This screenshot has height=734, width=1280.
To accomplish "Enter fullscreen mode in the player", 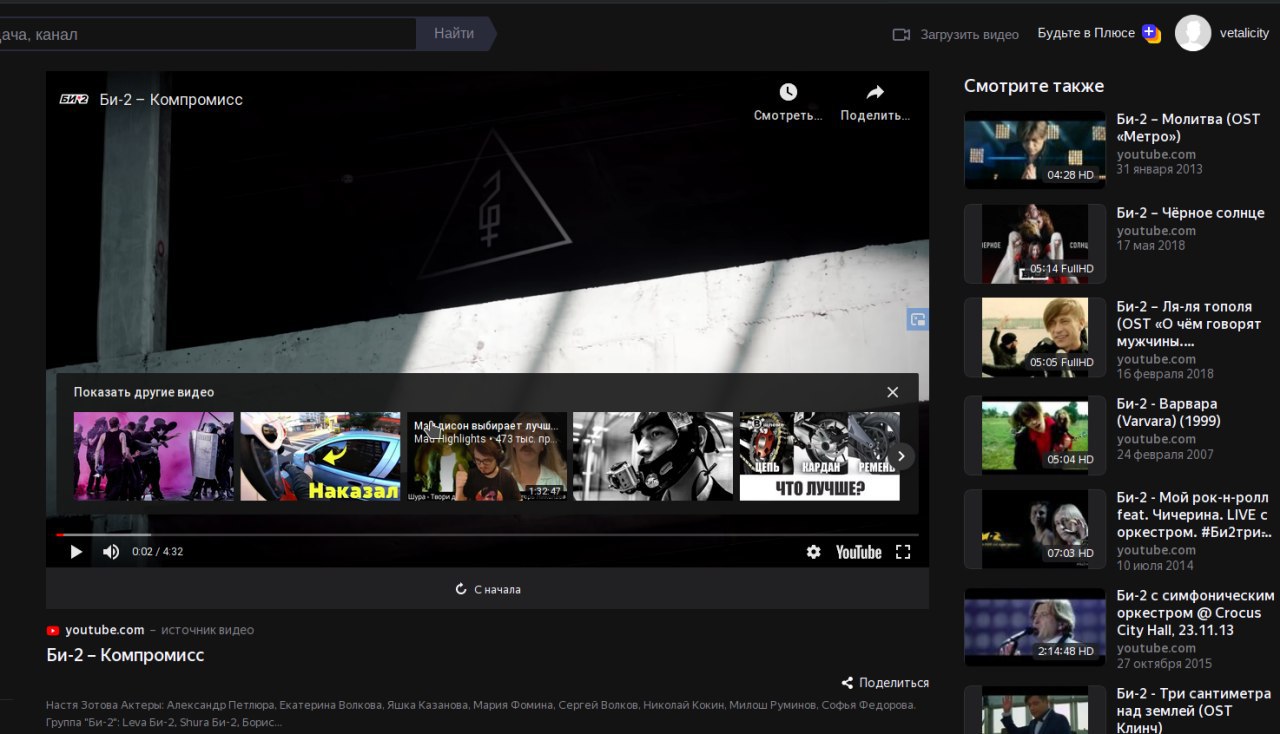I will point(903,552).
